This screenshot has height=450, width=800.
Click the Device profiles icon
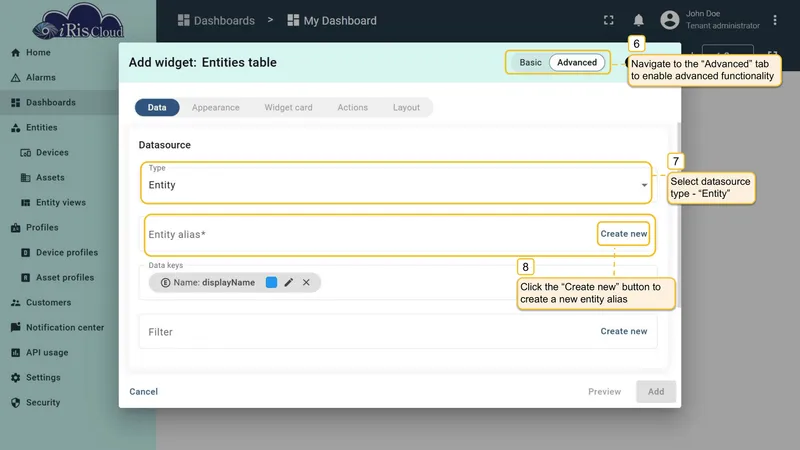[26, 253]
